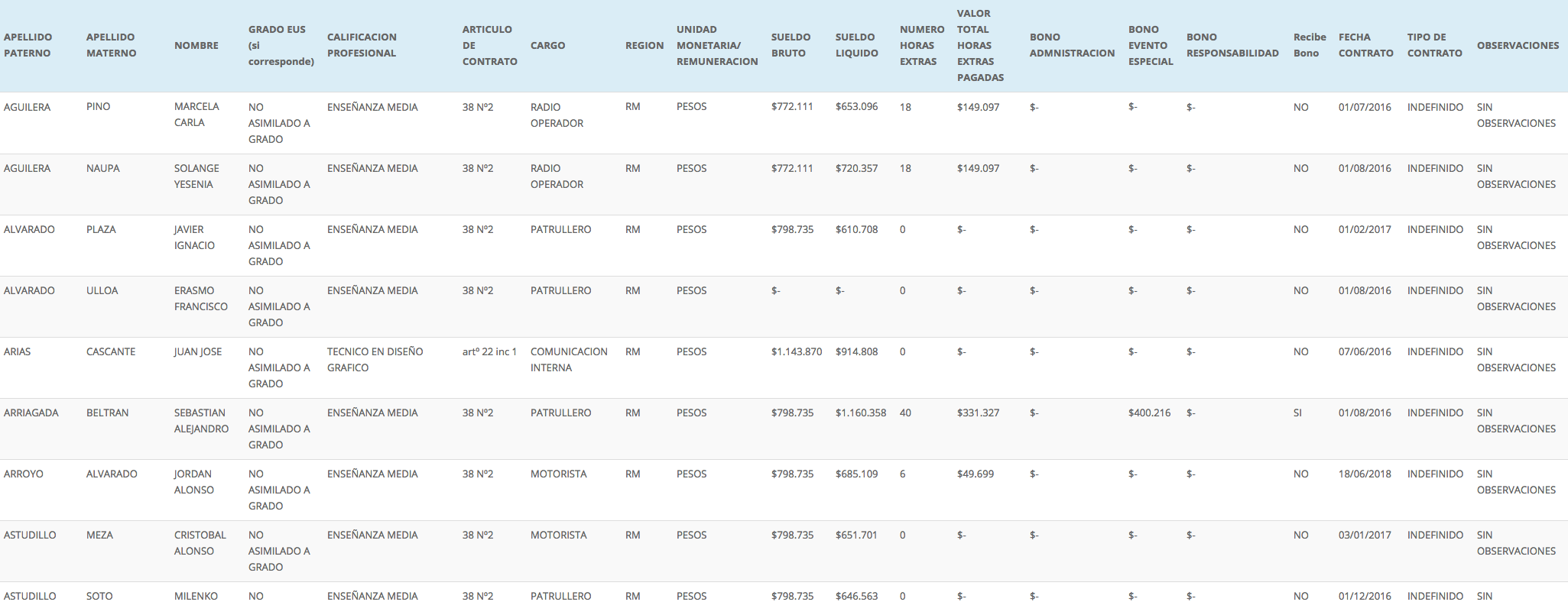Click the BONO RESPONSABILIDAD column header
This screenshot has height=602, width=1568.
(x=1232, y=45)
